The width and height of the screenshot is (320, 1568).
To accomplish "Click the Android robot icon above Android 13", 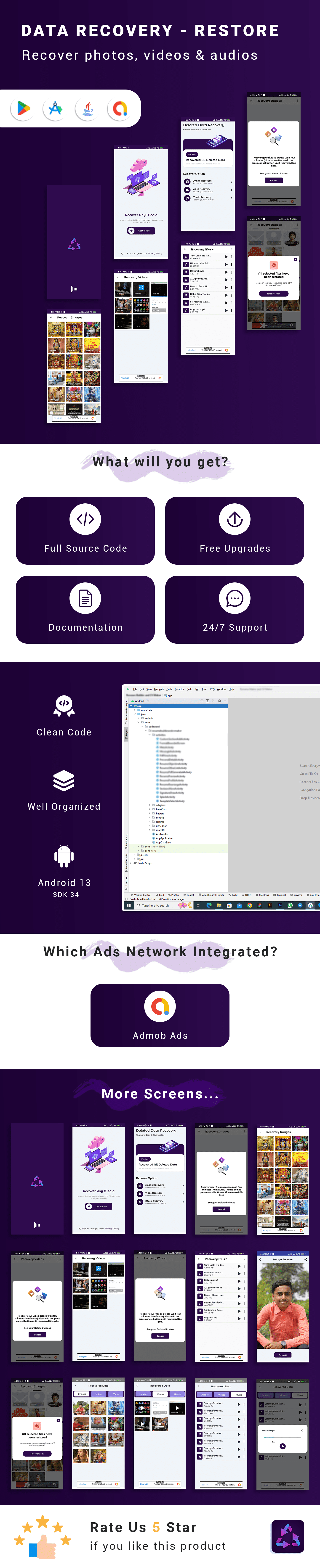I will click(x=64, y=856).
